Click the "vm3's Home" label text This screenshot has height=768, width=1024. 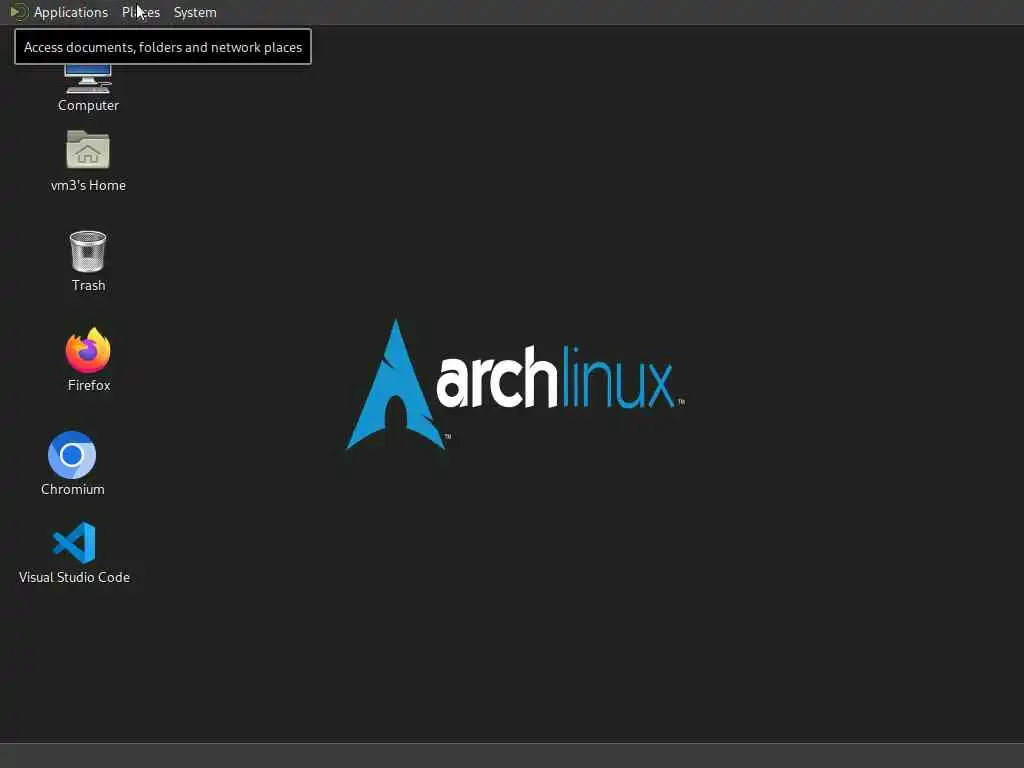(88, 185)
